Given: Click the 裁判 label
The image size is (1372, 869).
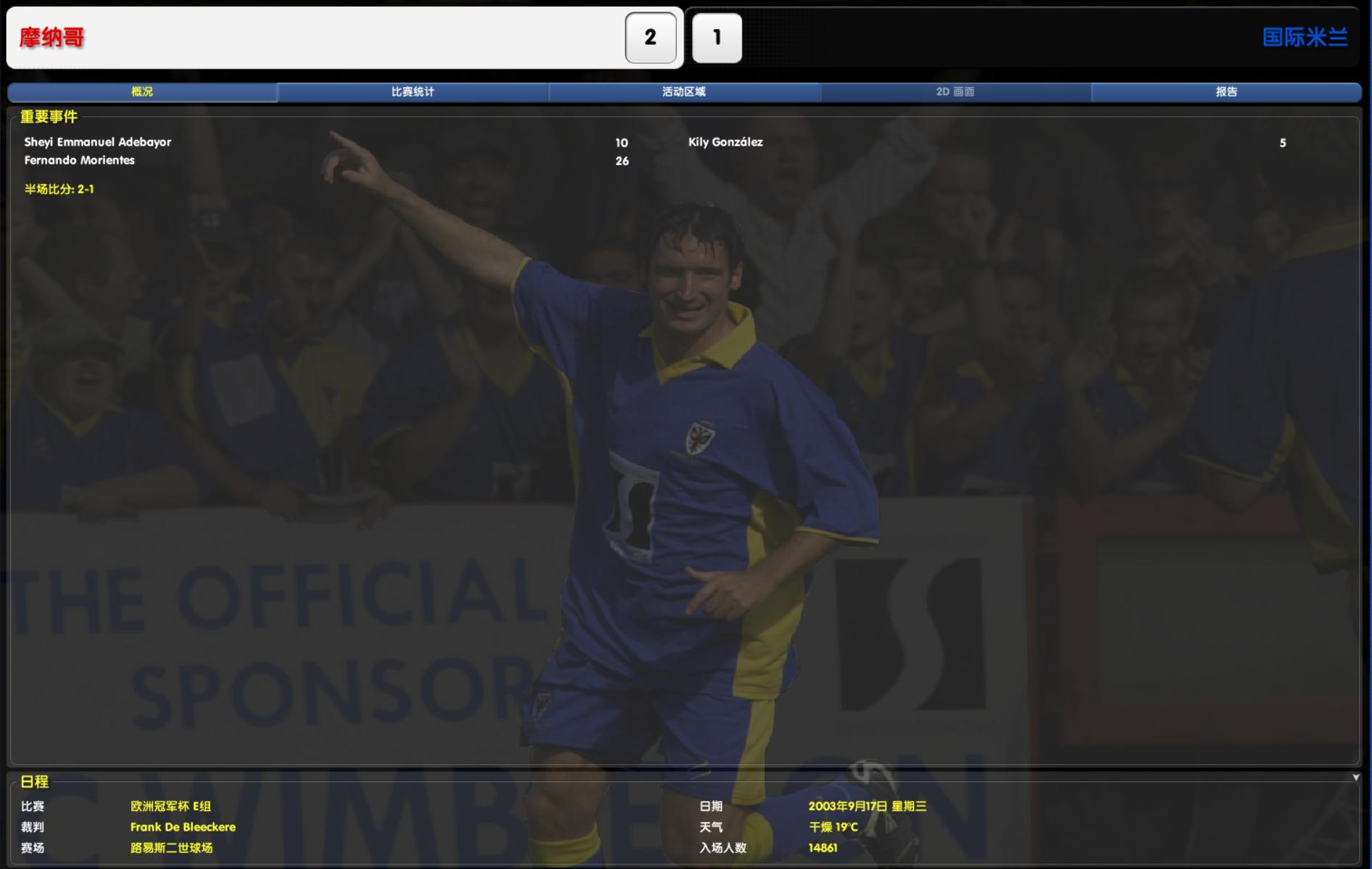Looking at the screenshot, I should 33,827.
